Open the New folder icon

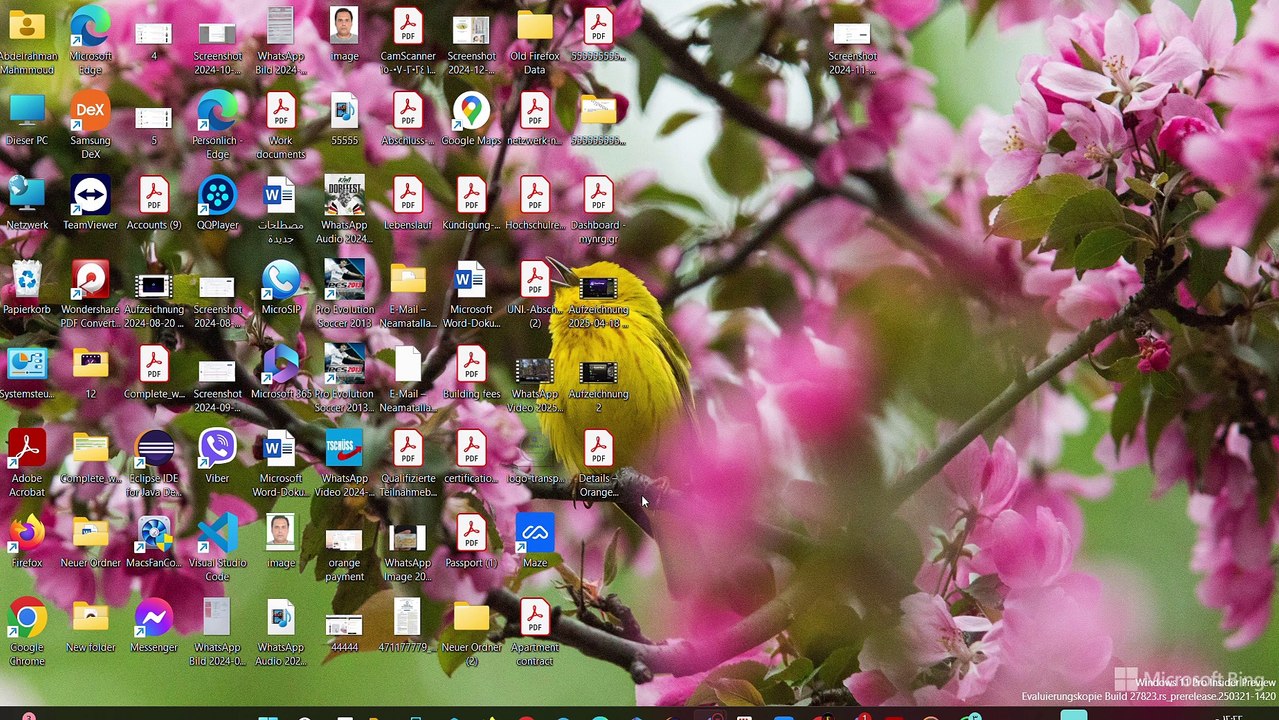point(90,625)
